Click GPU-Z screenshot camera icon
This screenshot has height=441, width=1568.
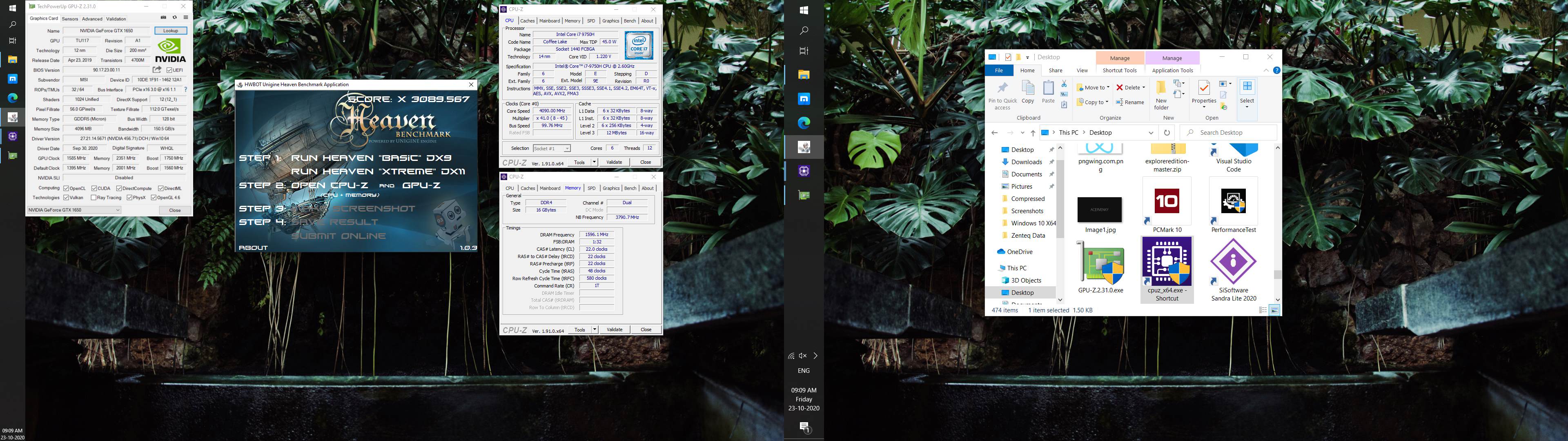pyautogui.click(x=164, y=18)
